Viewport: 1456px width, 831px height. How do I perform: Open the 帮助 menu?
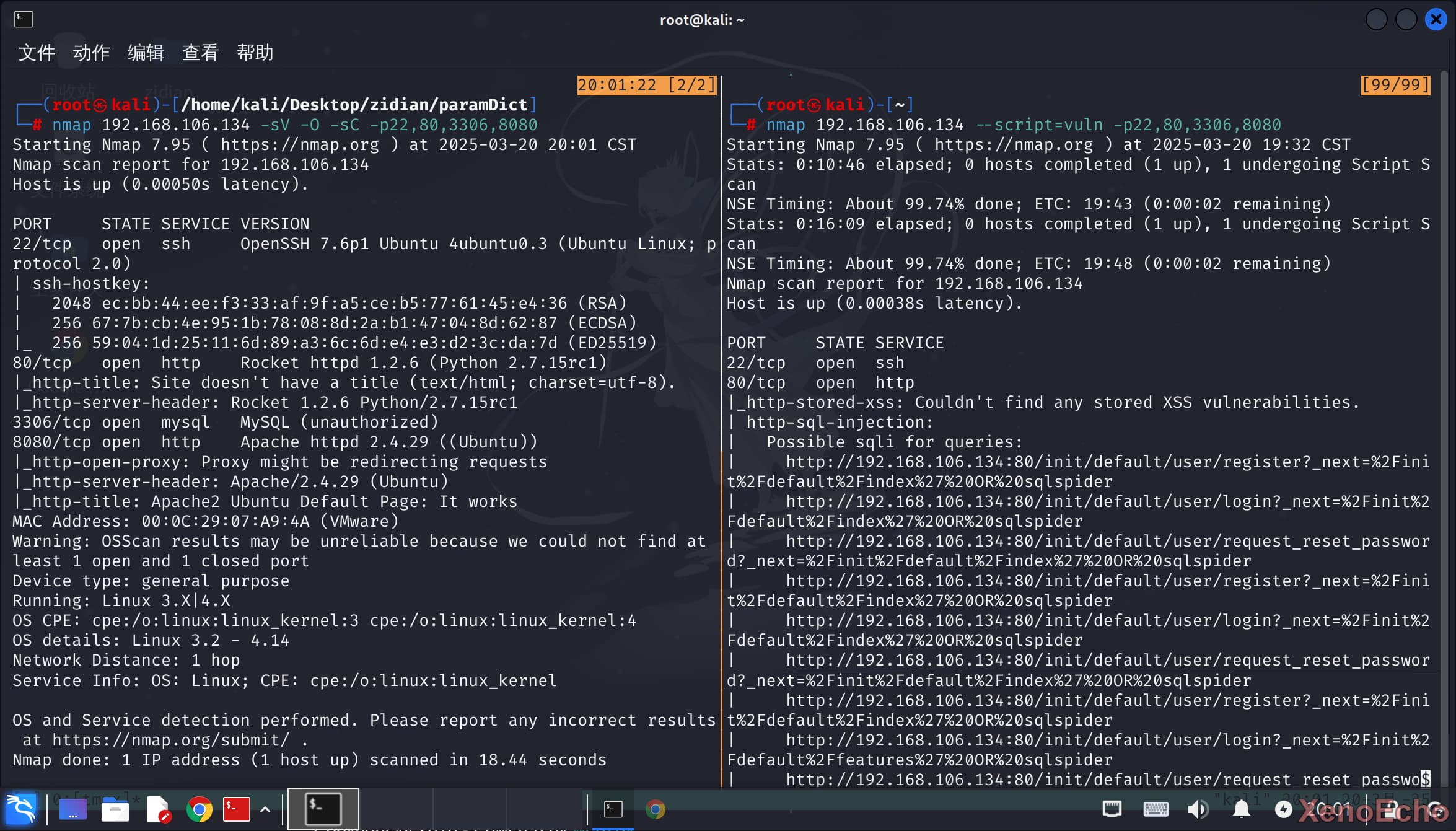(255, 53)
